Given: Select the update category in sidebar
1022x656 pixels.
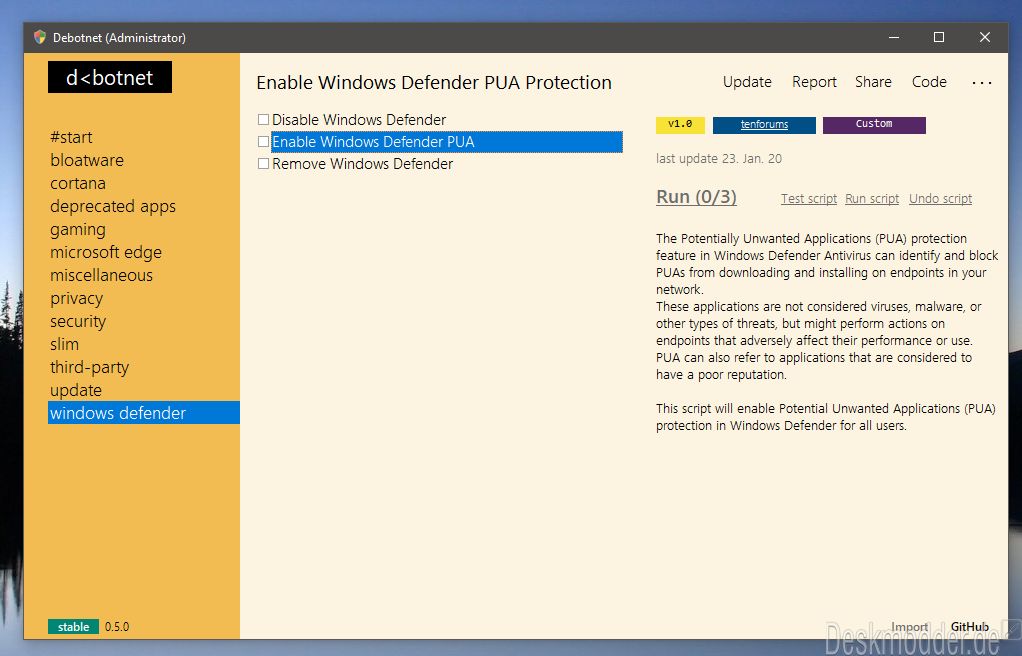Looking at the screenshot, I should [76, 390].
